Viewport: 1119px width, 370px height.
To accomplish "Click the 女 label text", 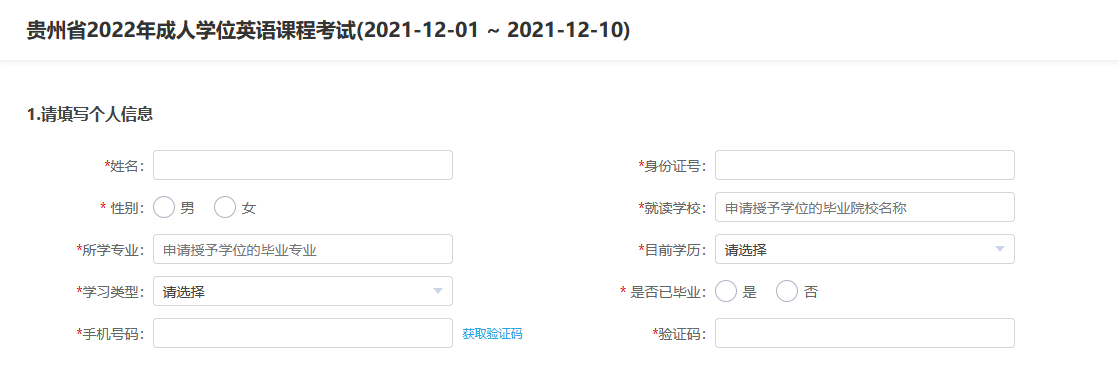I will [x=248, y=209].
